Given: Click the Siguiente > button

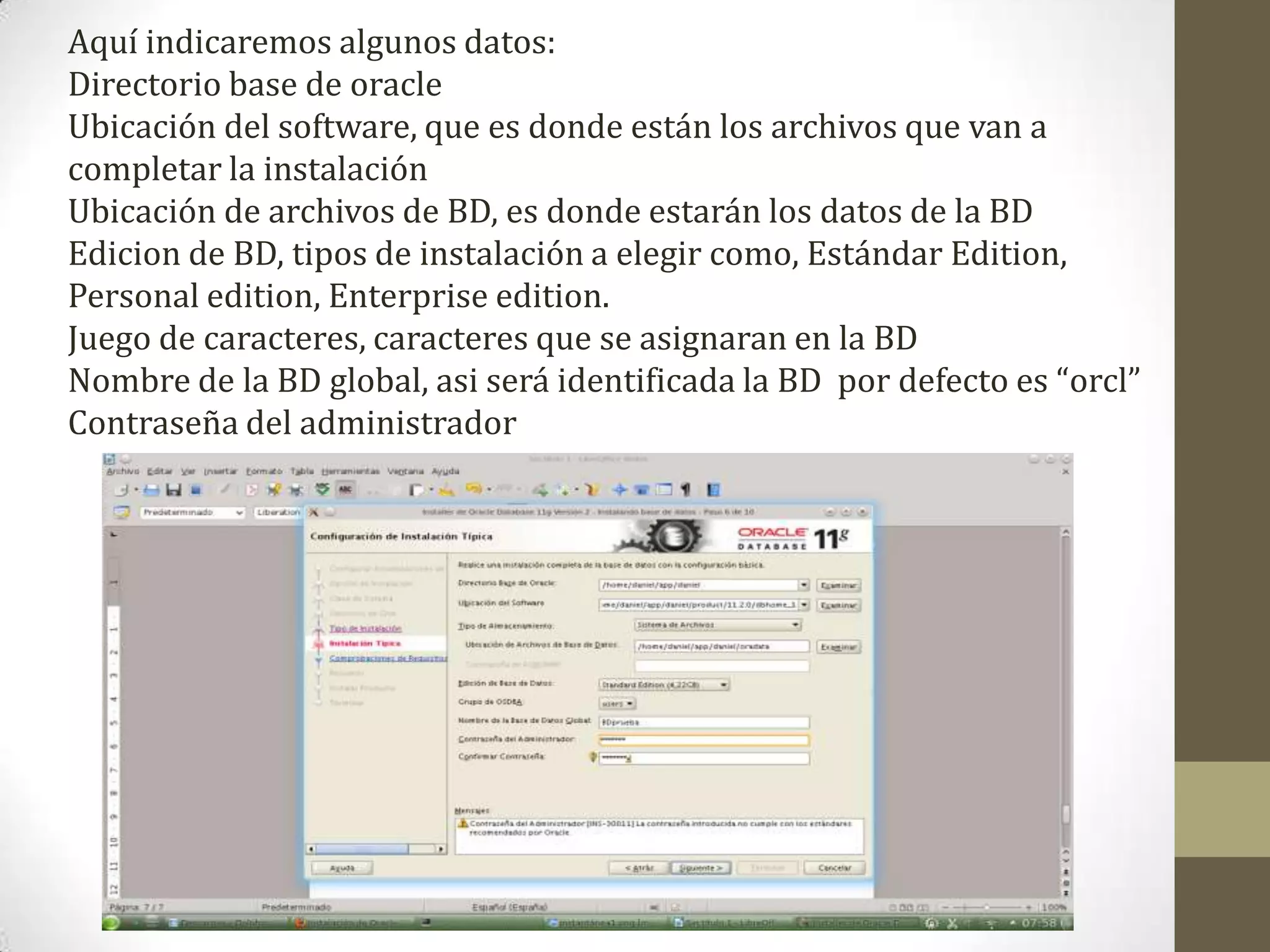Looking at the screenshot, I should tap(701, 868).
